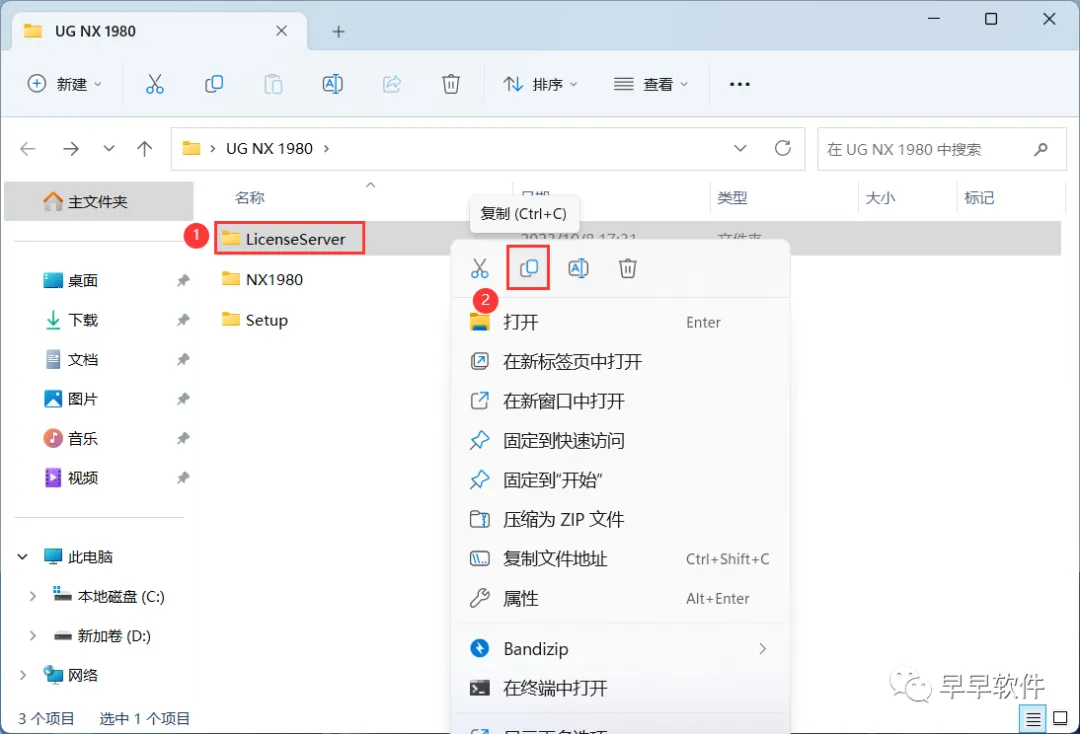The width and height of the screenshot is (1080, 734).
Task: Open the 查看 view dropdown
Action: (651, 84)
